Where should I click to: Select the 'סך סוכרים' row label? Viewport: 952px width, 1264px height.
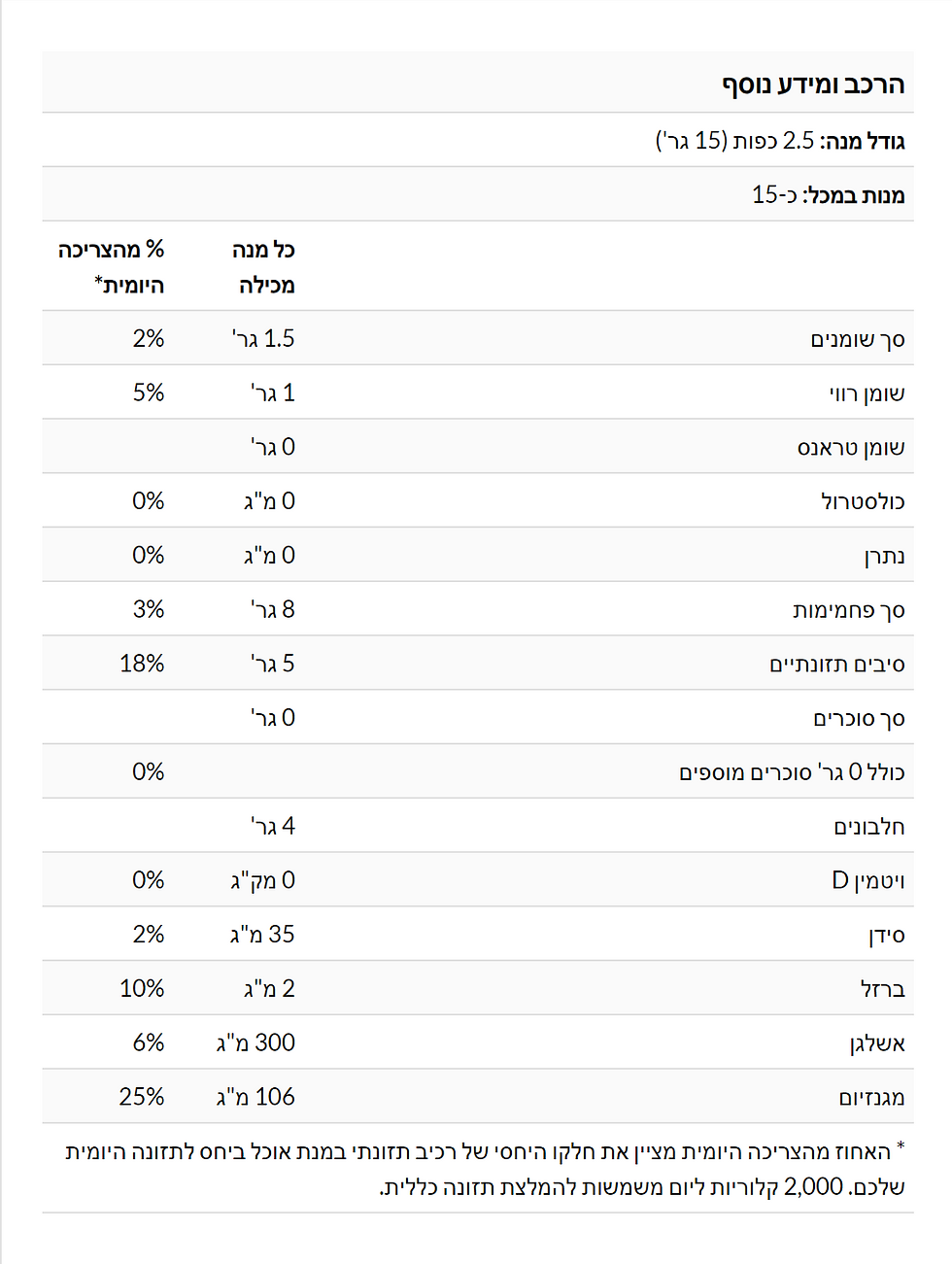pos(859,718)
